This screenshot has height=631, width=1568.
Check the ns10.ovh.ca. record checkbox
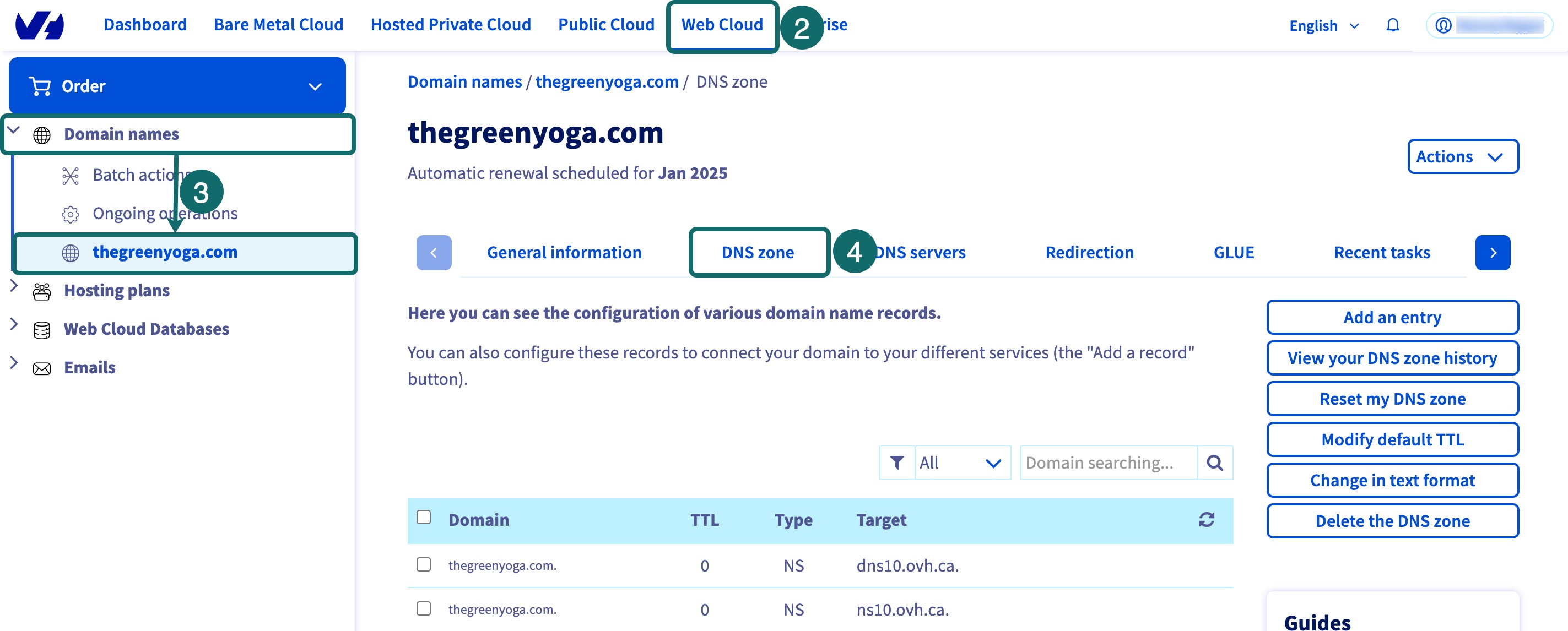pyautogui.click(x=424, y=608)
